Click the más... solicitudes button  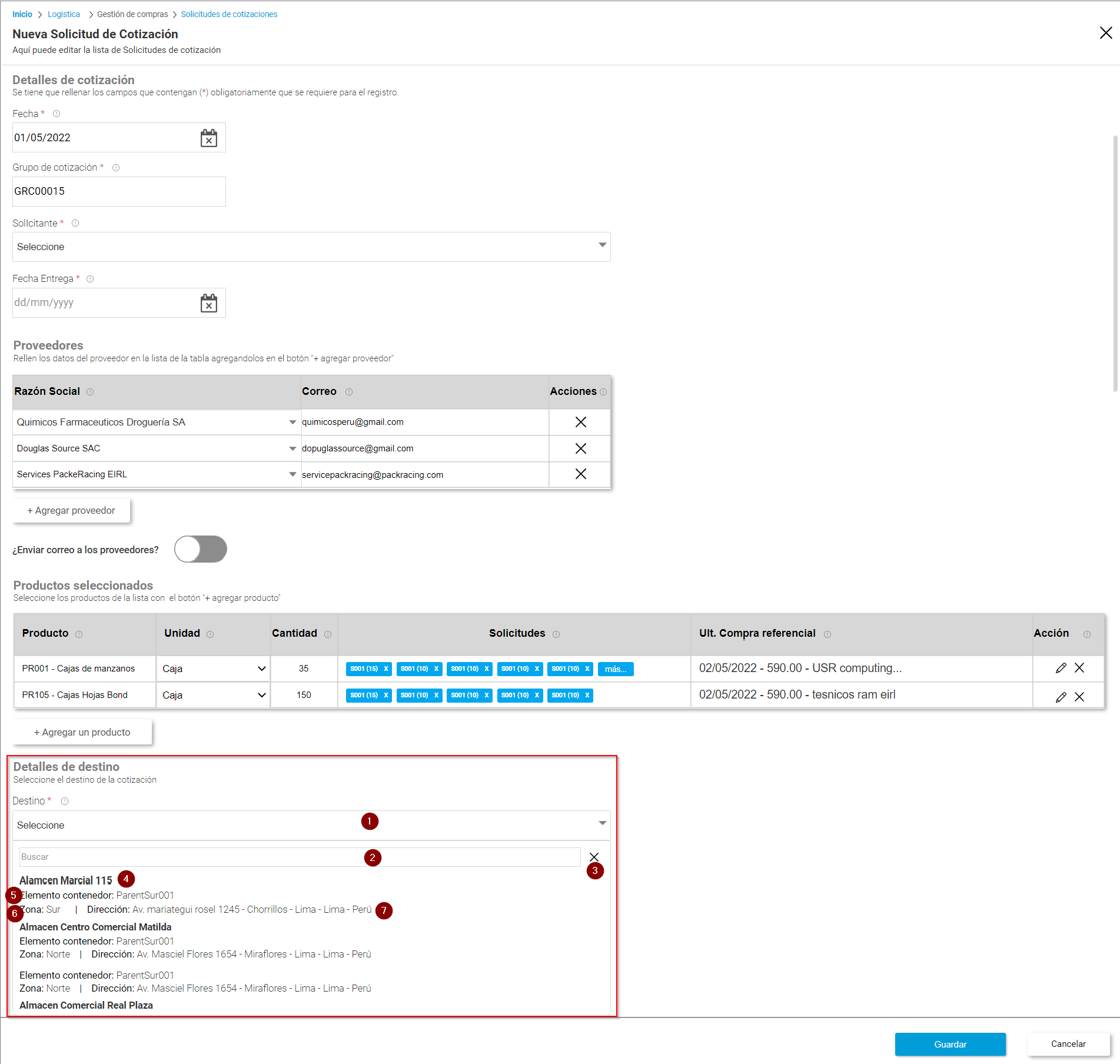tap(615, 669)
